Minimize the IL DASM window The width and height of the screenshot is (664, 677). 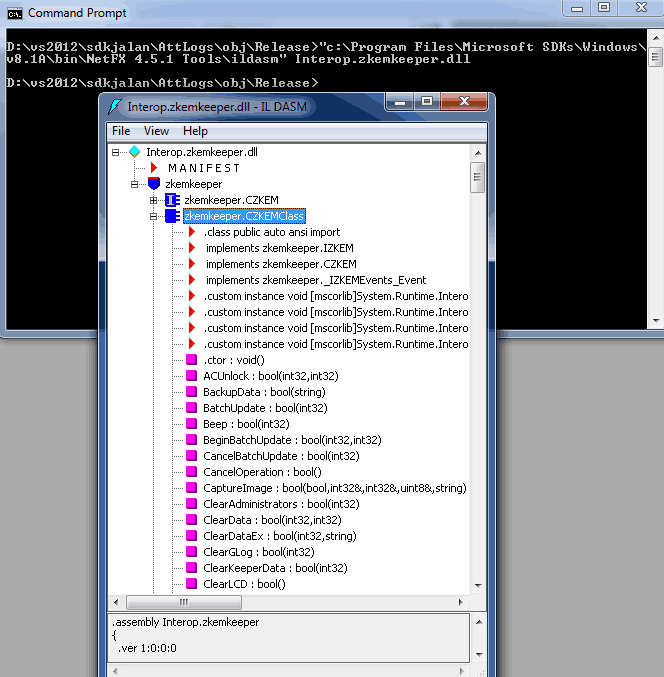[400, 101]
